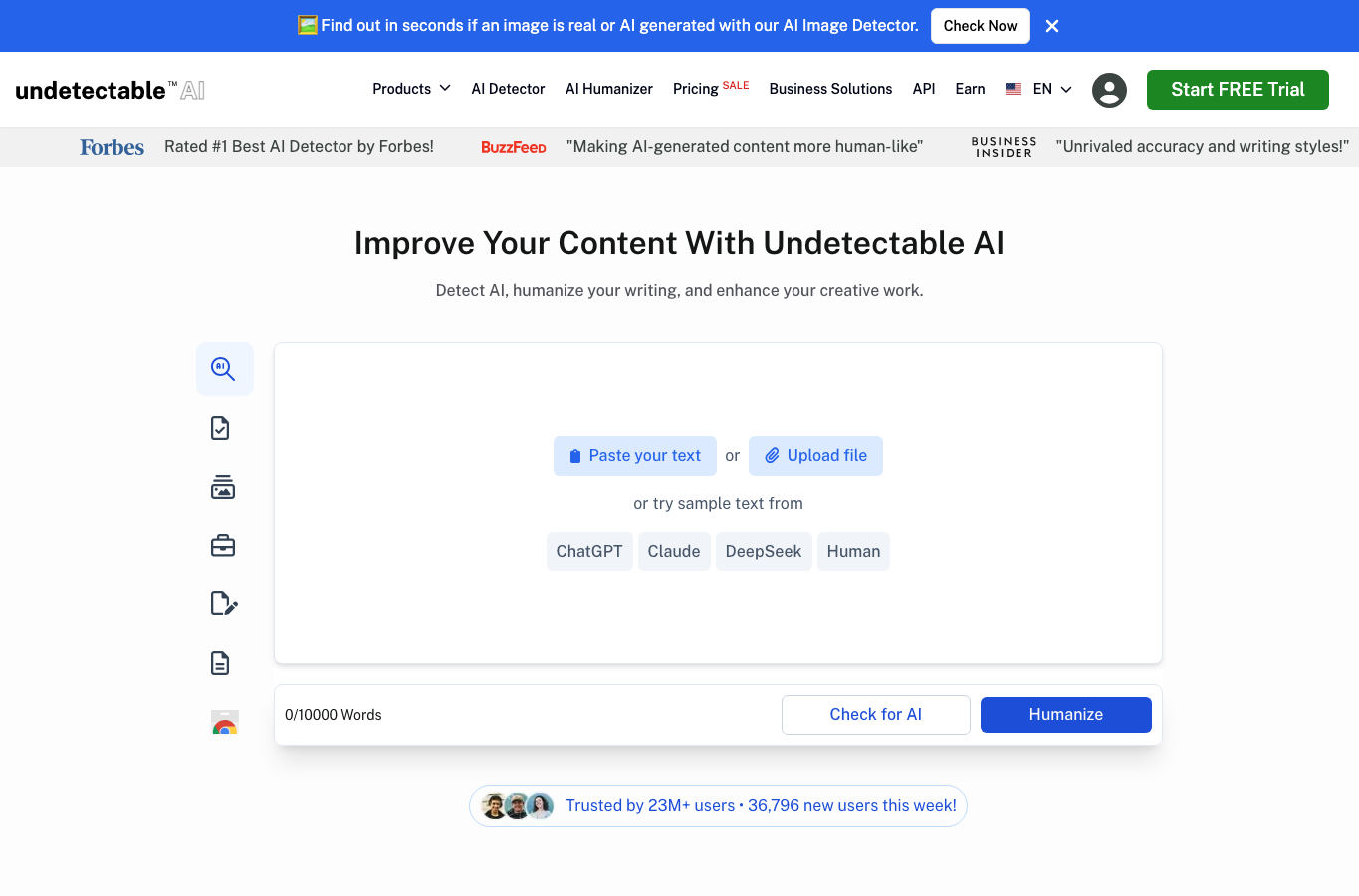
Task: Open the API nav link
Action: click(x=924, y=89)
